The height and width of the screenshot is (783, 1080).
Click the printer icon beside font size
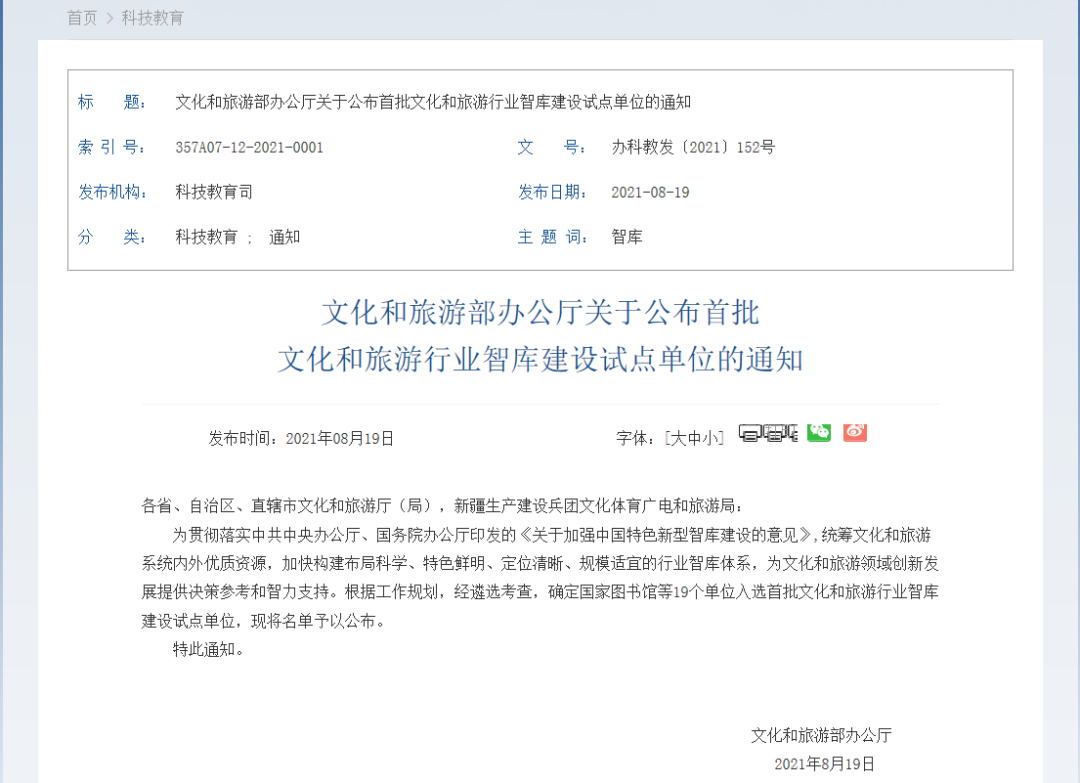click(x=750, y=433)
